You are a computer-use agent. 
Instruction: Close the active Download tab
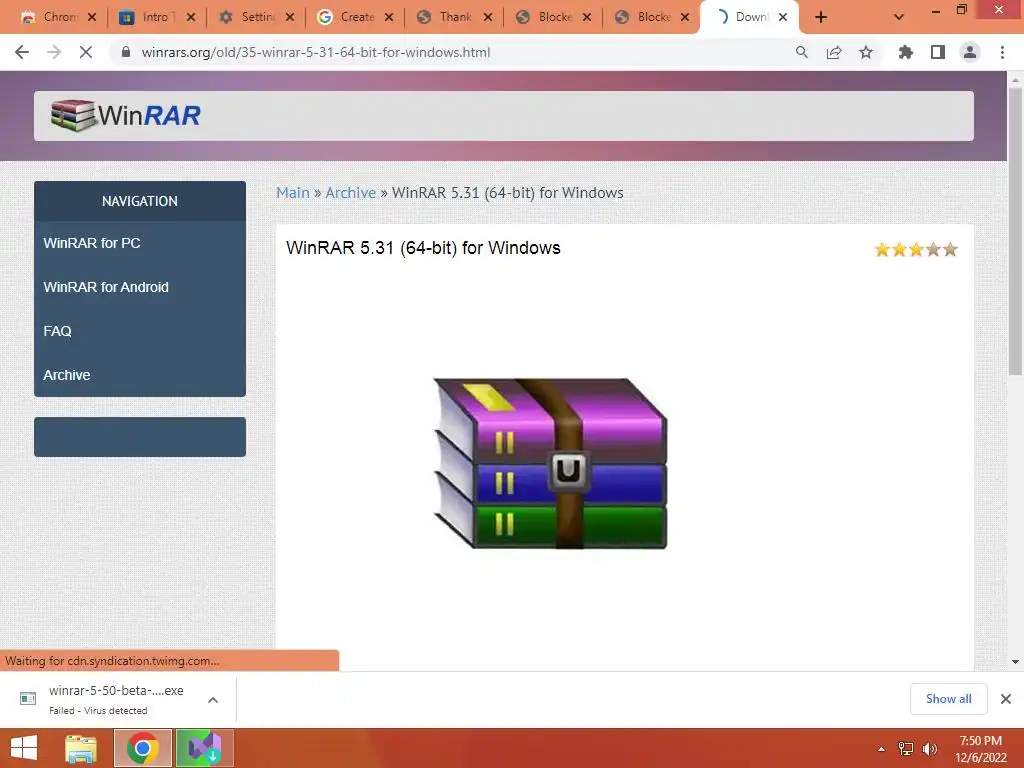(x=783, y=17)
